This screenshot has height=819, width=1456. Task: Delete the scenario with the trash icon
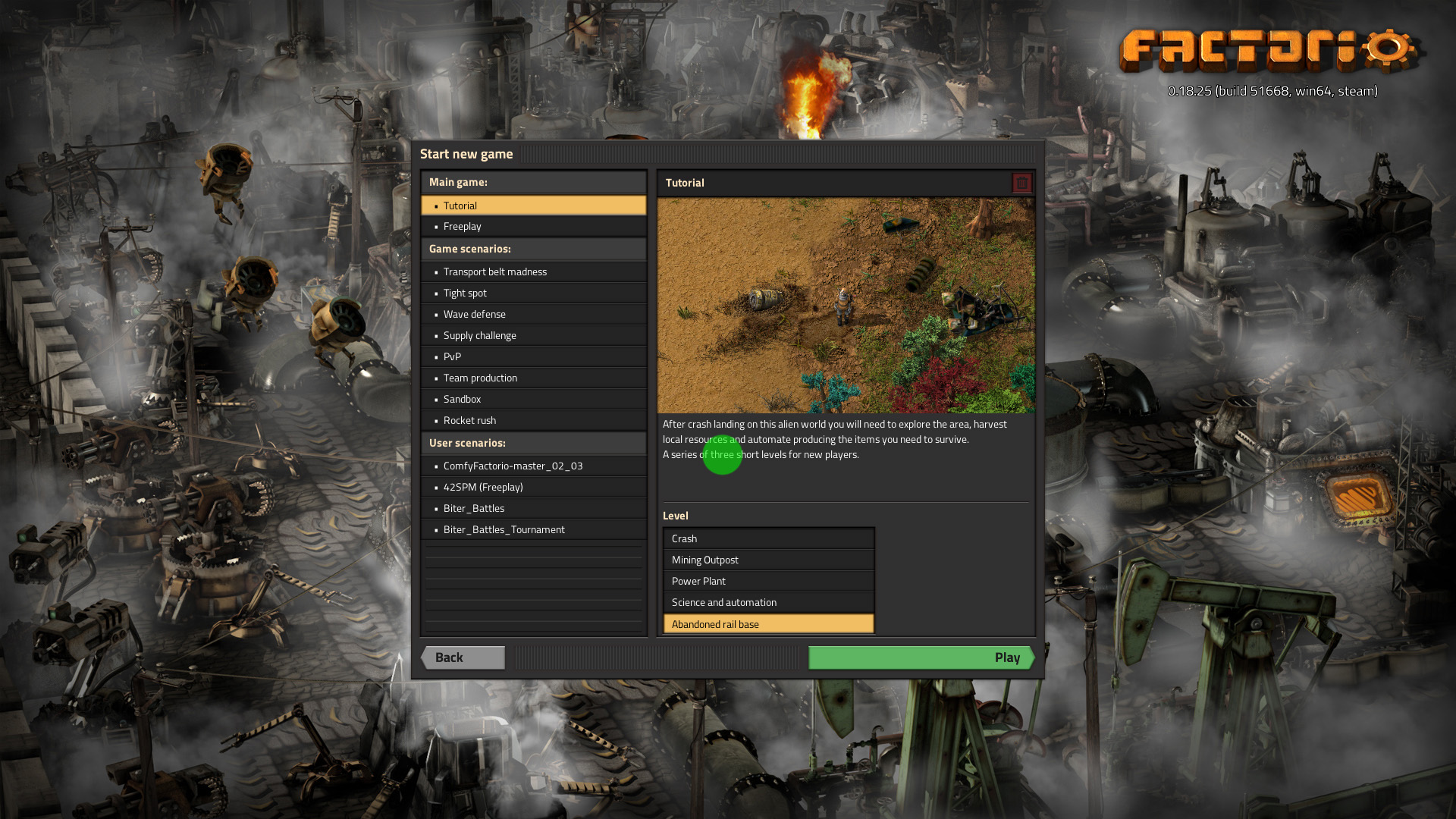click(x=1021, y=183)
